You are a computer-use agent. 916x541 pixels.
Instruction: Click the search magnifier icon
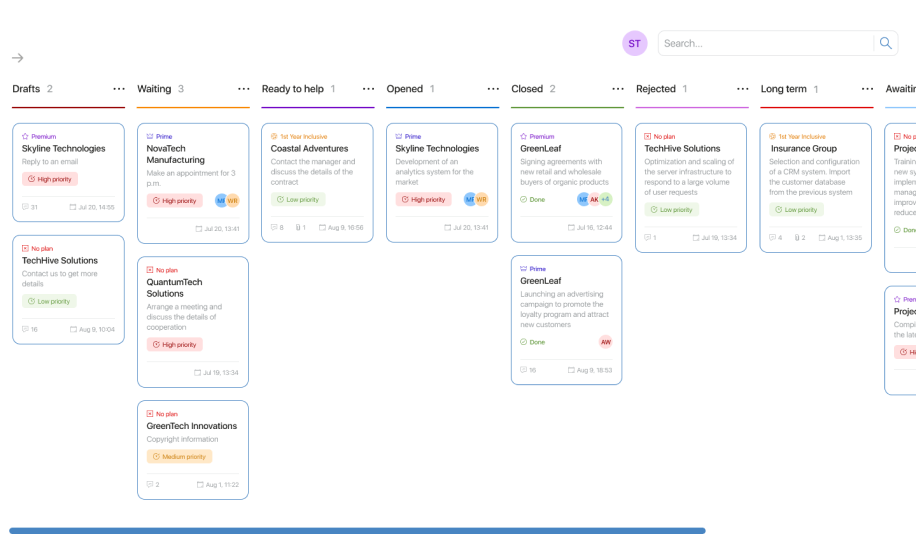(886, 43)
